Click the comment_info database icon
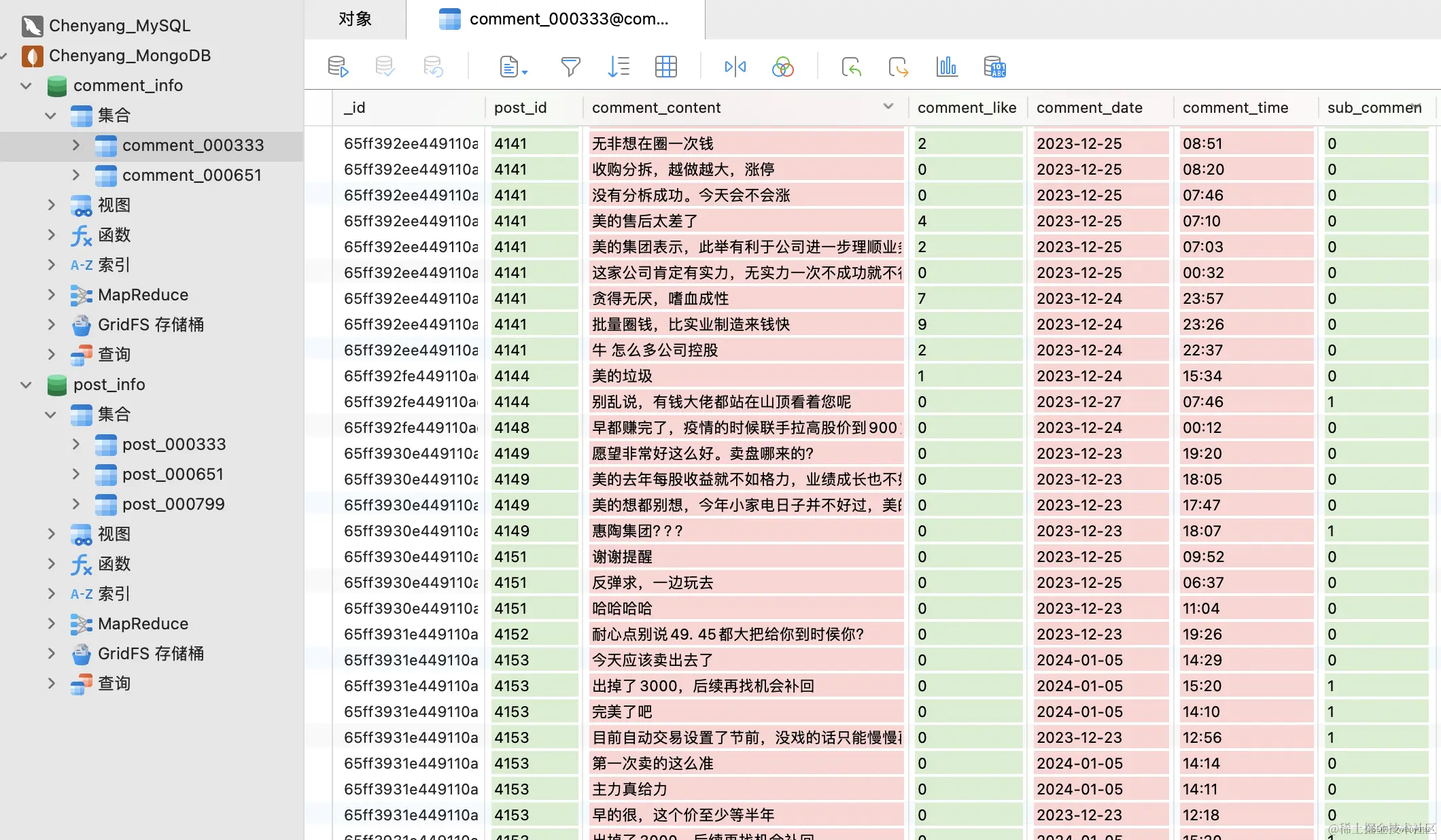Screen dimensions: 1441x840 click(x=57, y=86)
